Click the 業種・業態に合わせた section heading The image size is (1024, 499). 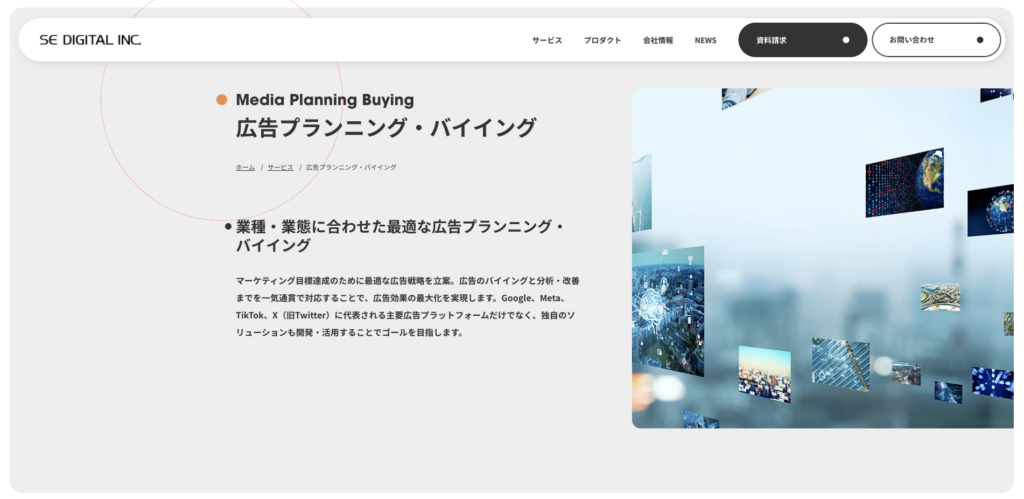pyautogui.click(x=400, y=236)
